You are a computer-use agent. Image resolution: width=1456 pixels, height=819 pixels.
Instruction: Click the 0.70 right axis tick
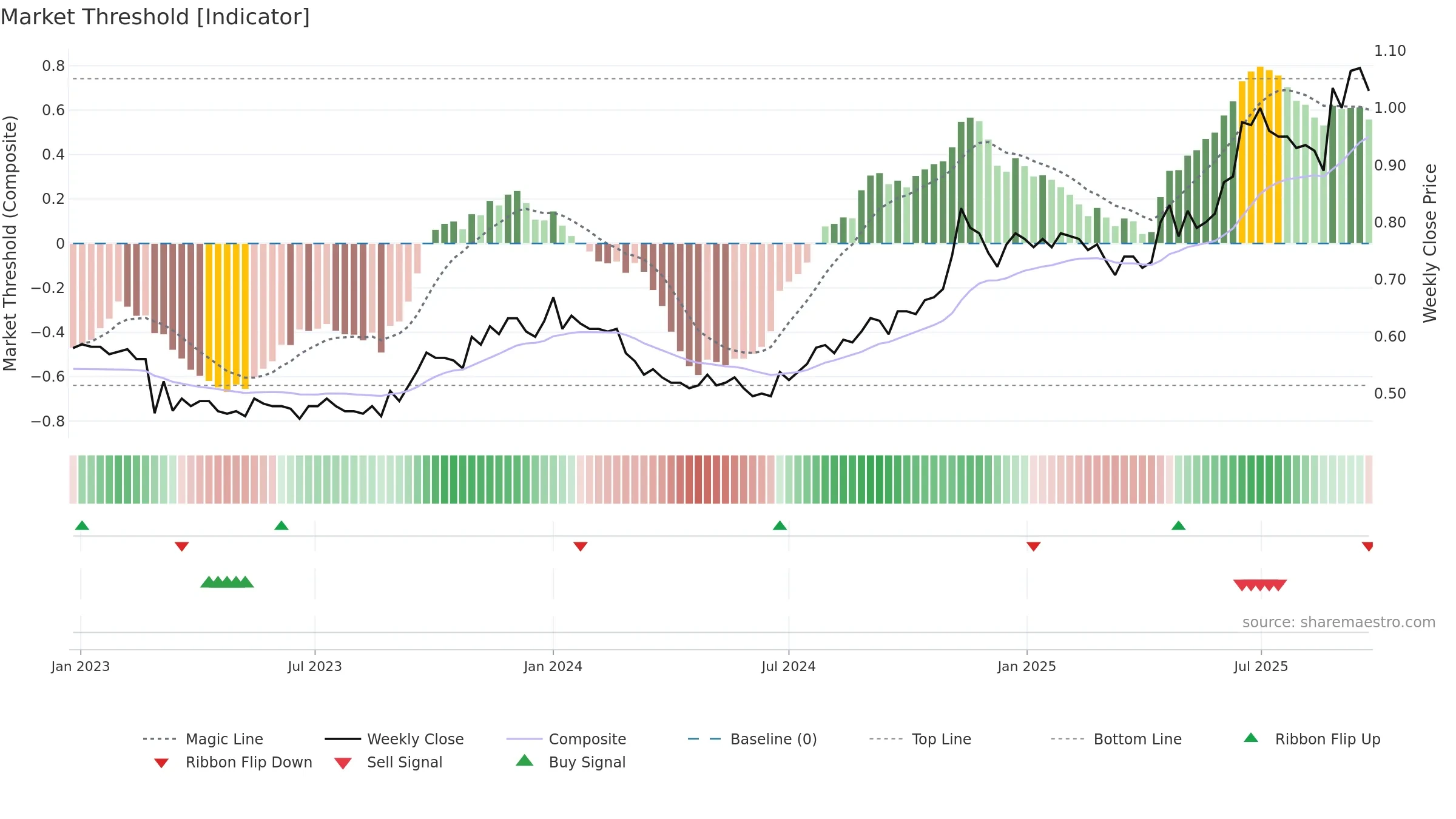coord(1390,280)
